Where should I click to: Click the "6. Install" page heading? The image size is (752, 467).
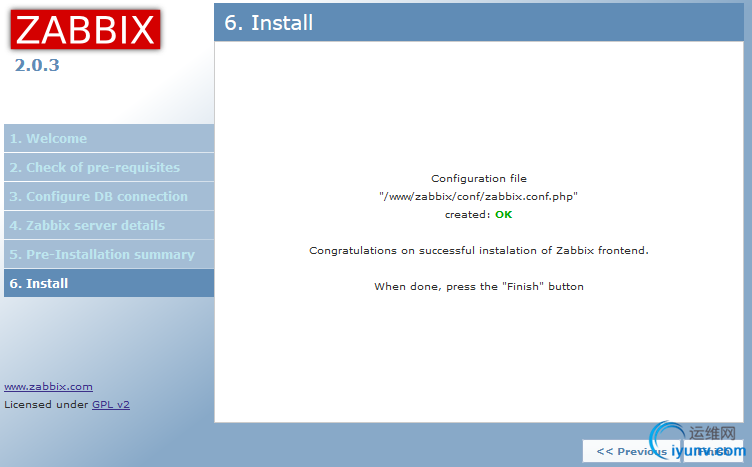pos(269,23)
